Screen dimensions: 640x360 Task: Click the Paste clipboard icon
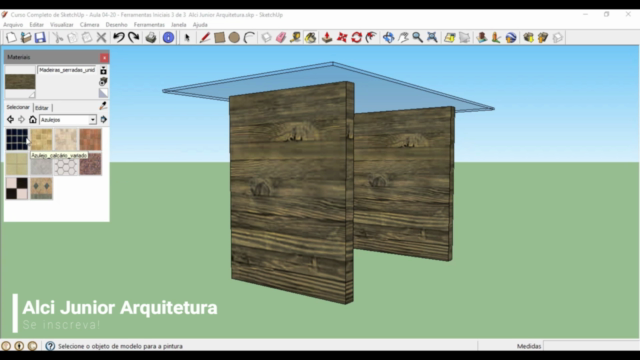(x=87, y=38)
